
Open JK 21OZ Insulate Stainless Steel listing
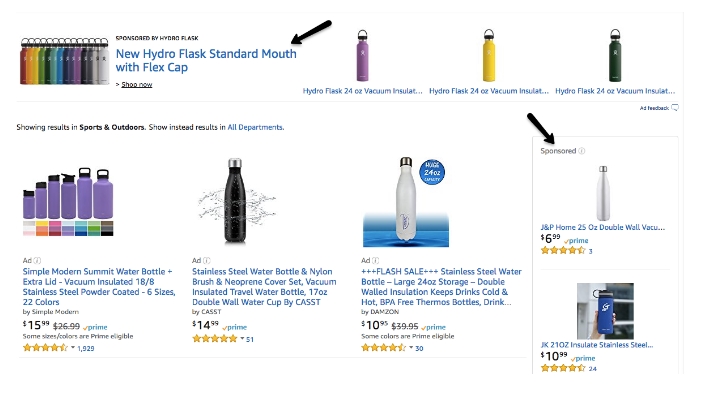[x=597, y=344]
